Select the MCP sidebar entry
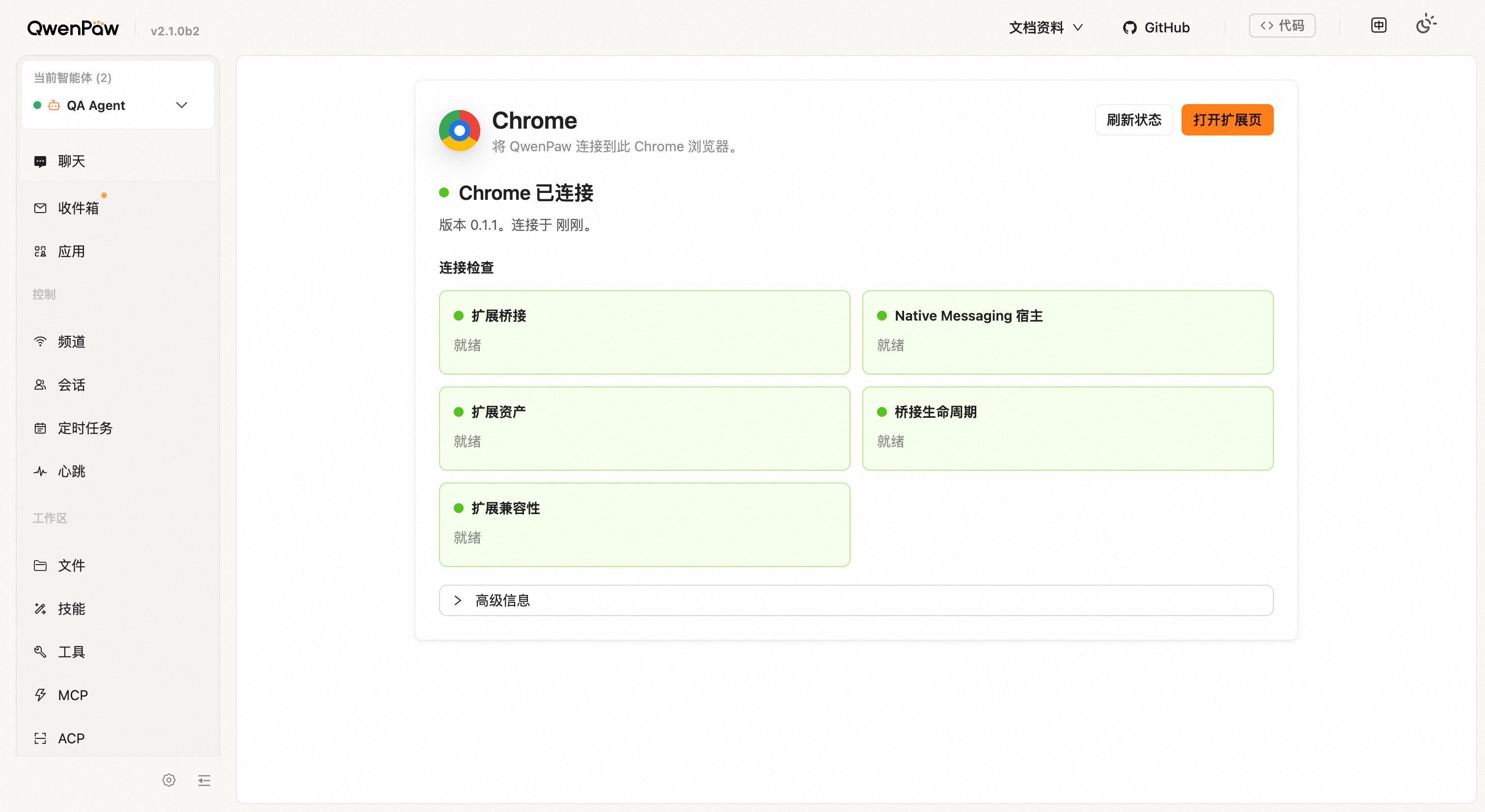1485x812 pixels. click(x=117, y=695)
